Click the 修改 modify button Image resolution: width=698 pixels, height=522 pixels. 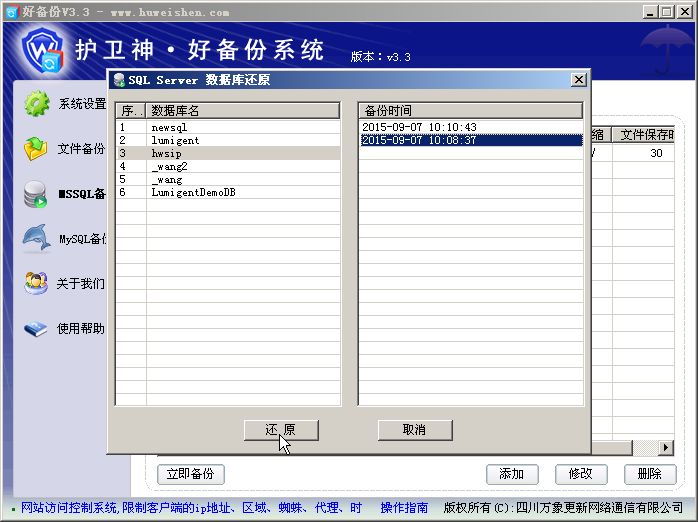click(581, 474)
